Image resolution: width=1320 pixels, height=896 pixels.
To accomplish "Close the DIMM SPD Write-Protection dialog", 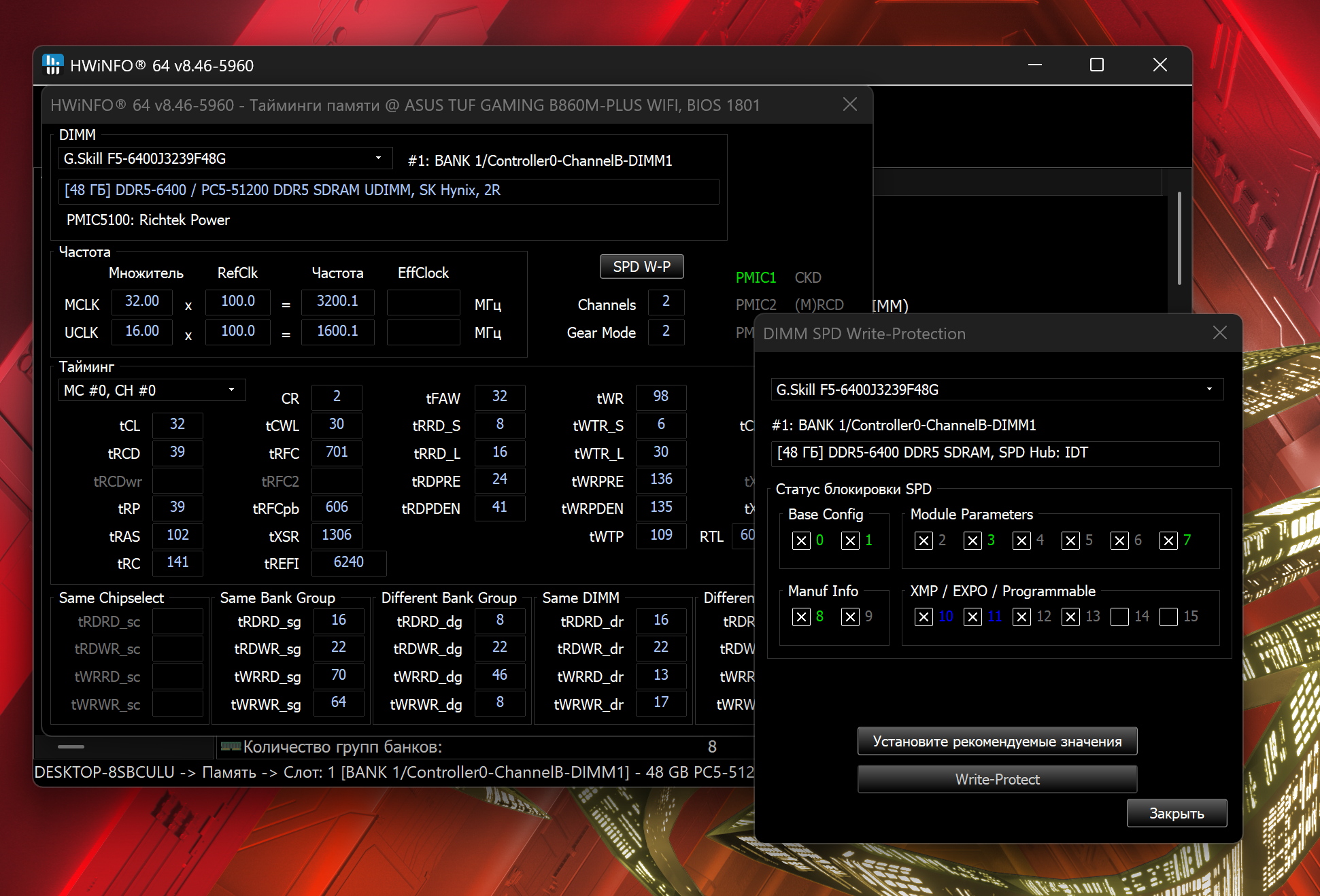I will (1219, 332).
